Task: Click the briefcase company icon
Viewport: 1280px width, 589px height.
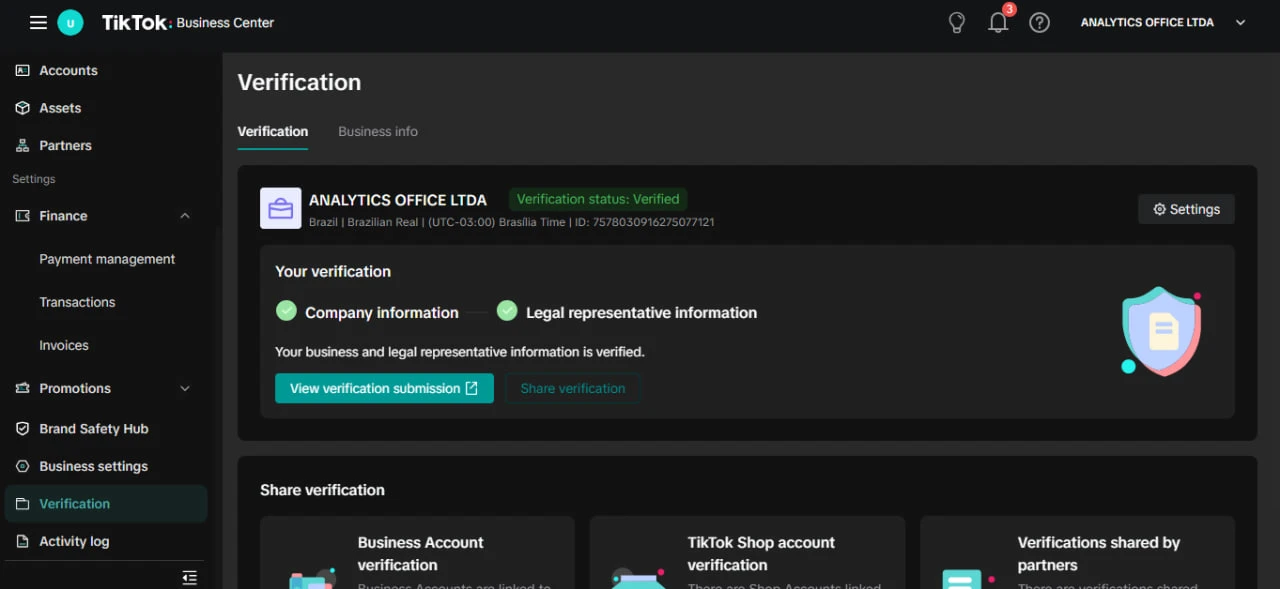Action: click(280, 208)
